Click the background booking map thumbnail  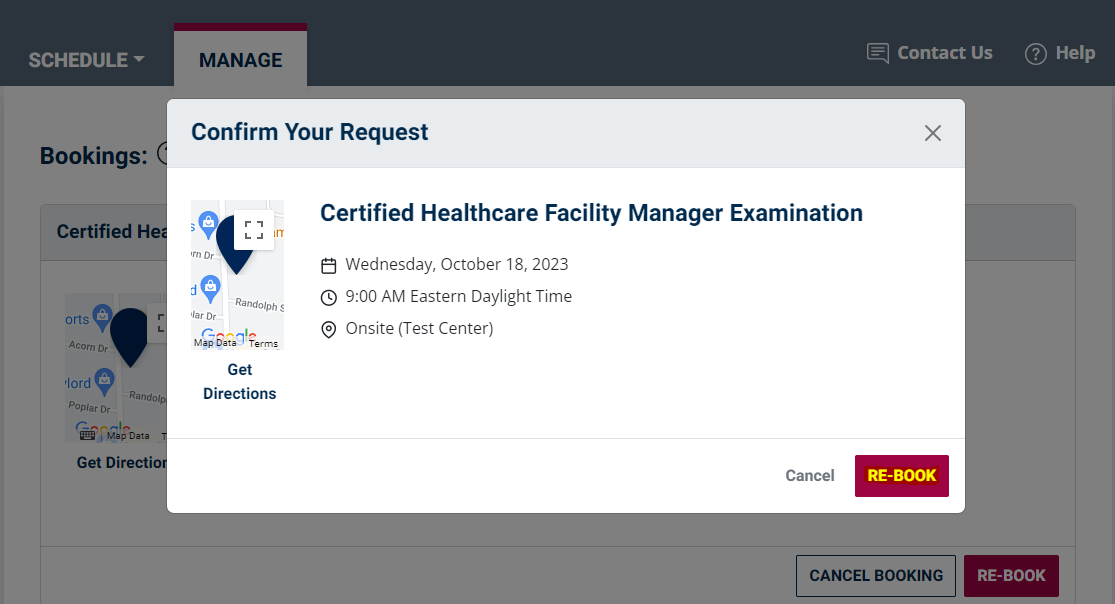tap(116, 368)
